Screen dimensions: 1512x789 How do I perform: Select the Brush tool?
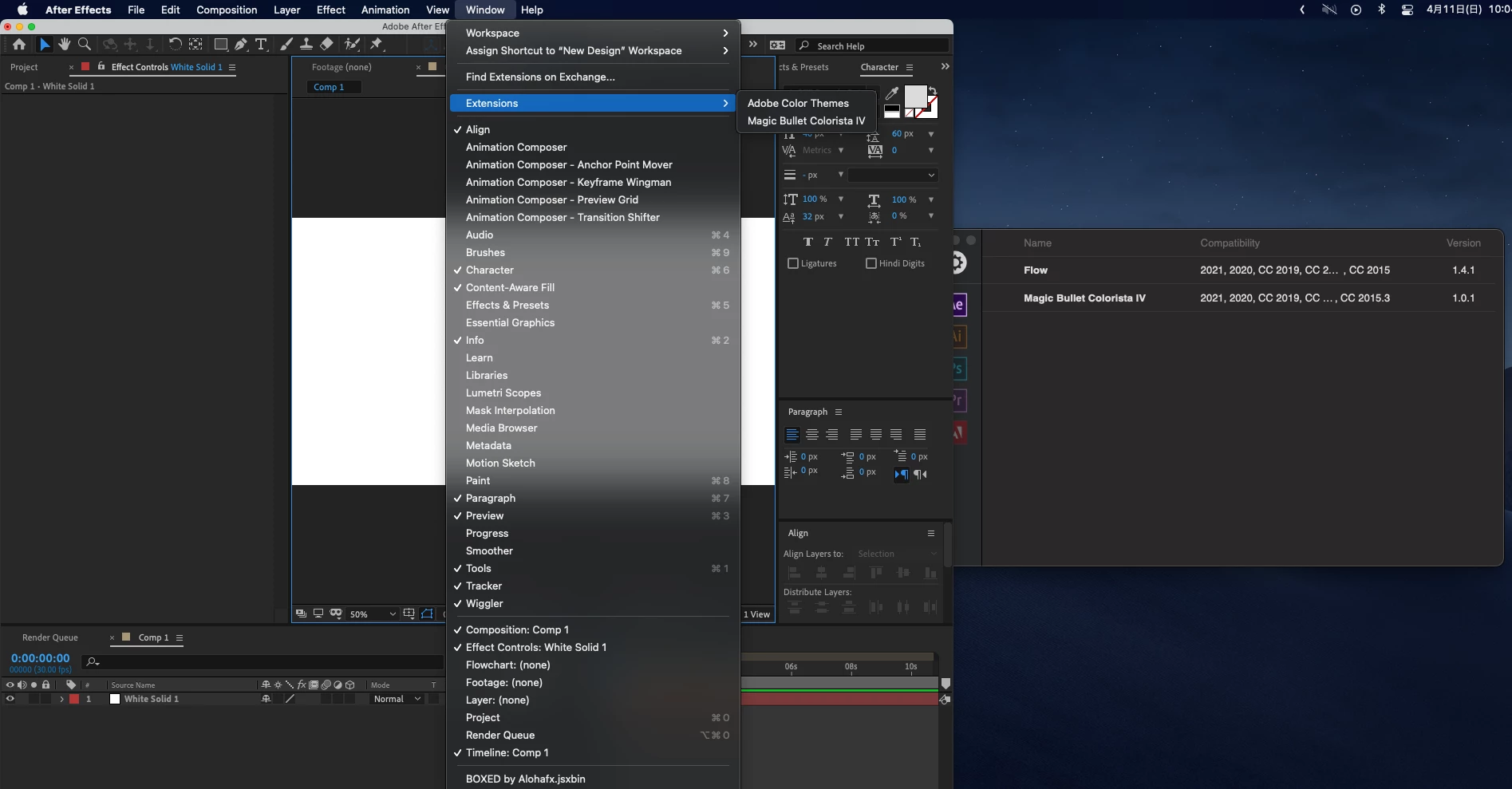pyautogui.click(x=286, y=45)
